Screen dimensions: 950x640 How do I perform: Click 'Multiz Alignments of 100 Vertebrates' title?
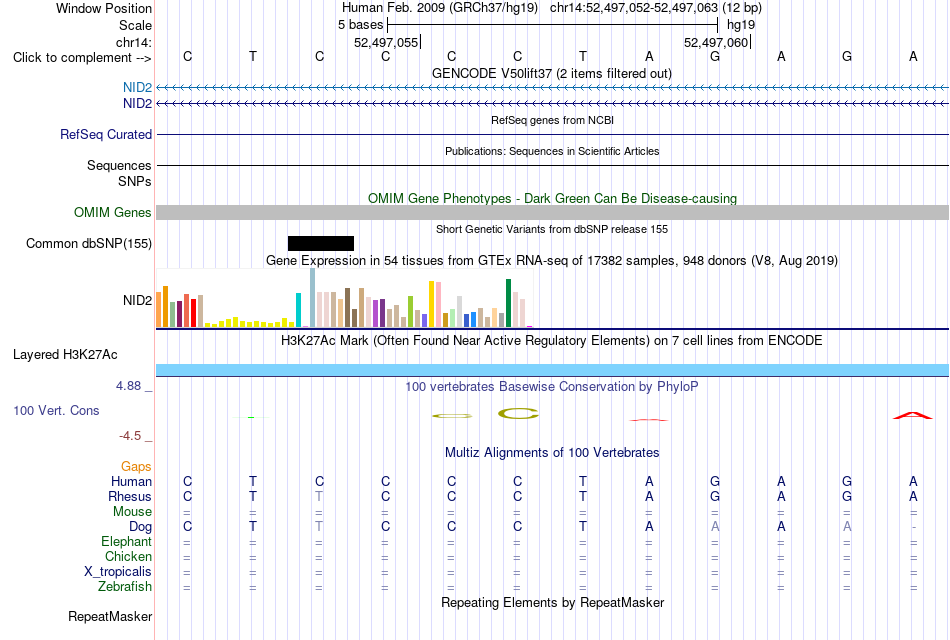pyautogui.click(x=552, y=452)
